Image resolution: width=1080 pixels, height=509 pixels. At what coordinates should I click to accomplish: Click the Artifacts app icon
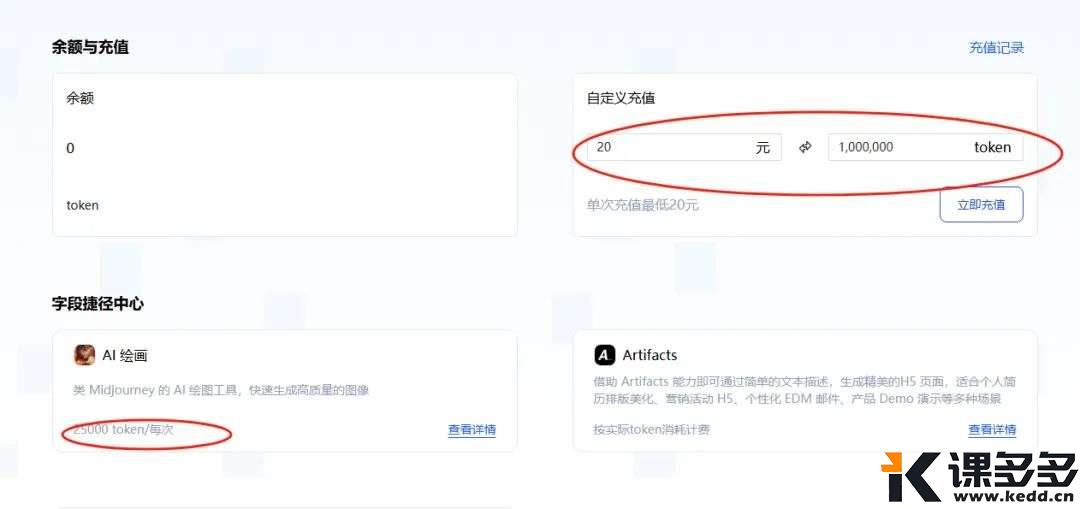[x=604, y=355]
